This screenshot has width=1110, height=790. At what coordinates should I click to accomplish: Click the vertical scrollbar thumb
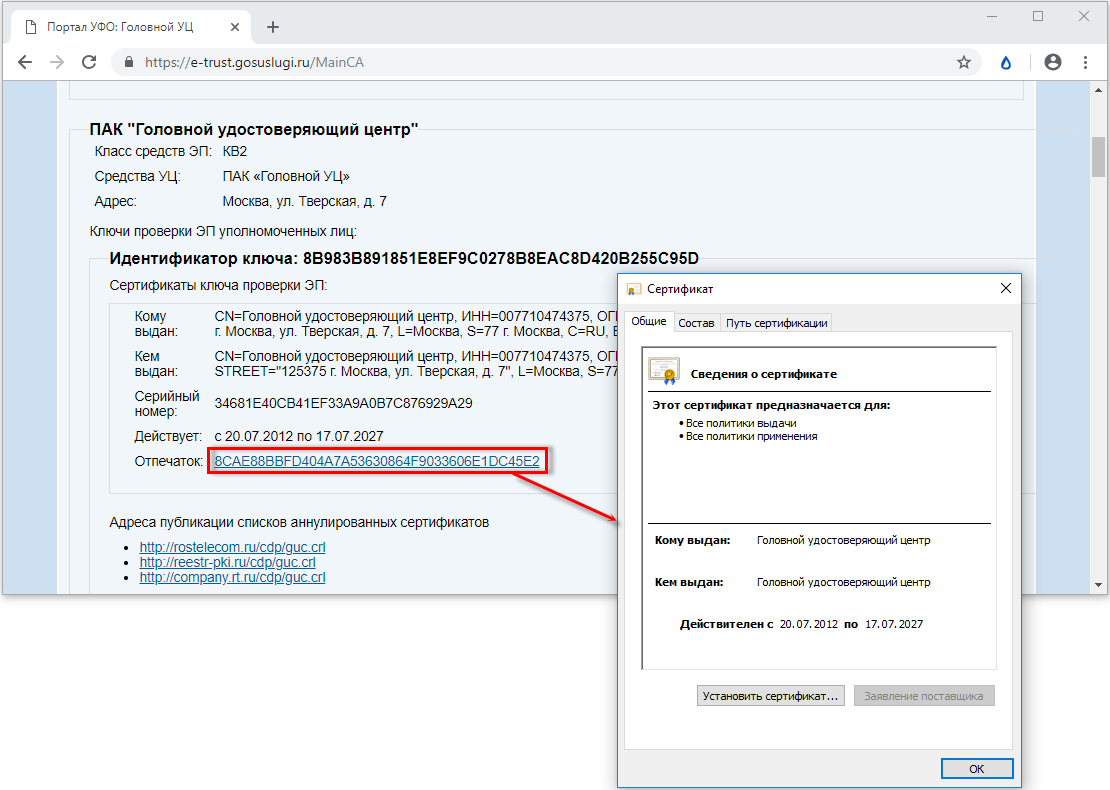[x=1098, y=156]
